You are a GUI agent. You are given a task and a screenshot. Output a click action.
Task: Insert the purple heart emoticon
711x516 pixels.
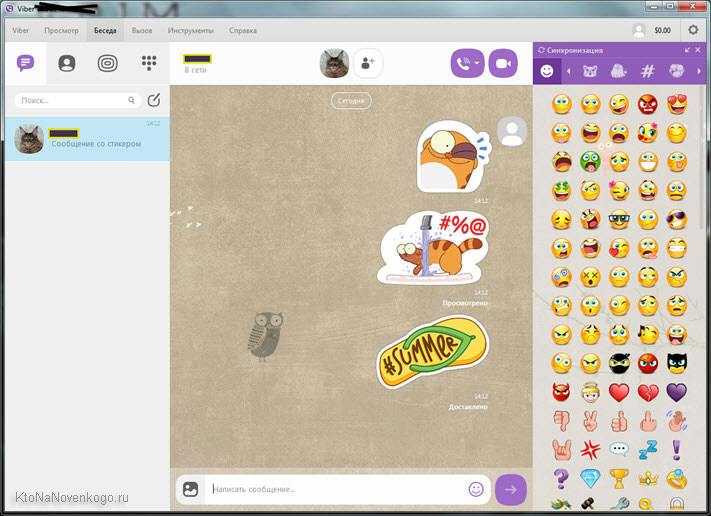677,392
